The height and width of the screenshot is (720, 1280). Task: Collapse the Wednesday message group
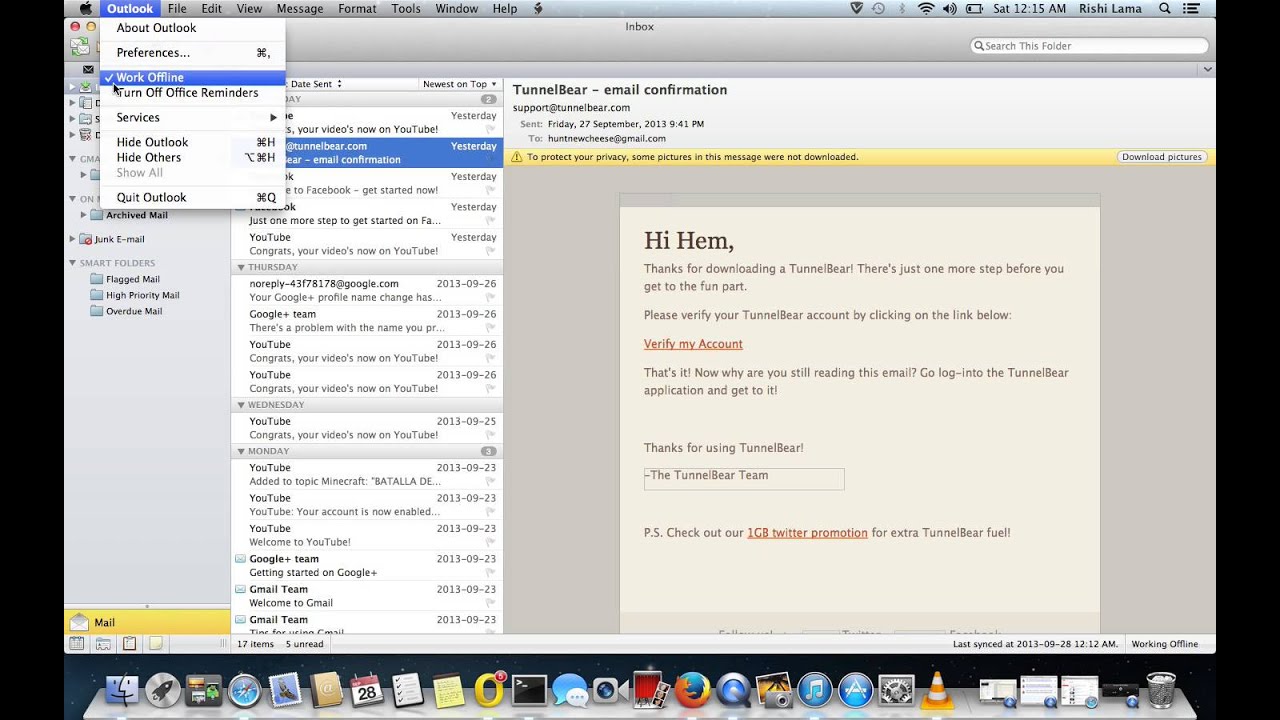coord(241,405)
